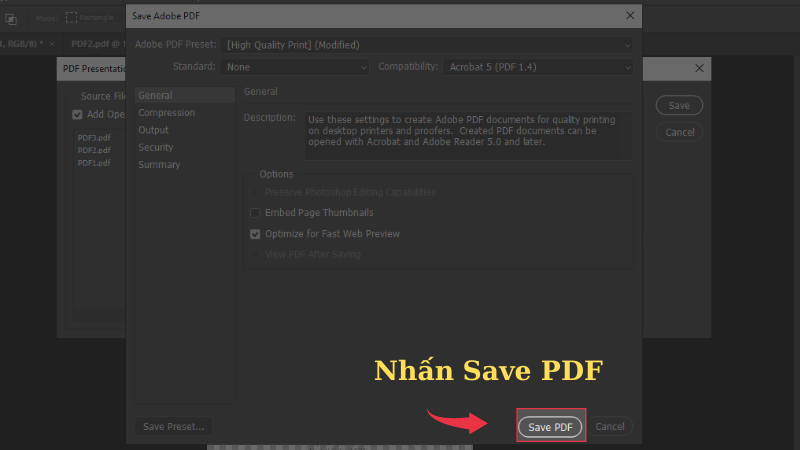Toggle Add Open Files checkbox in PDF Presentation
800x450 pixels.
pyautogui.click(x=77, y=115)
